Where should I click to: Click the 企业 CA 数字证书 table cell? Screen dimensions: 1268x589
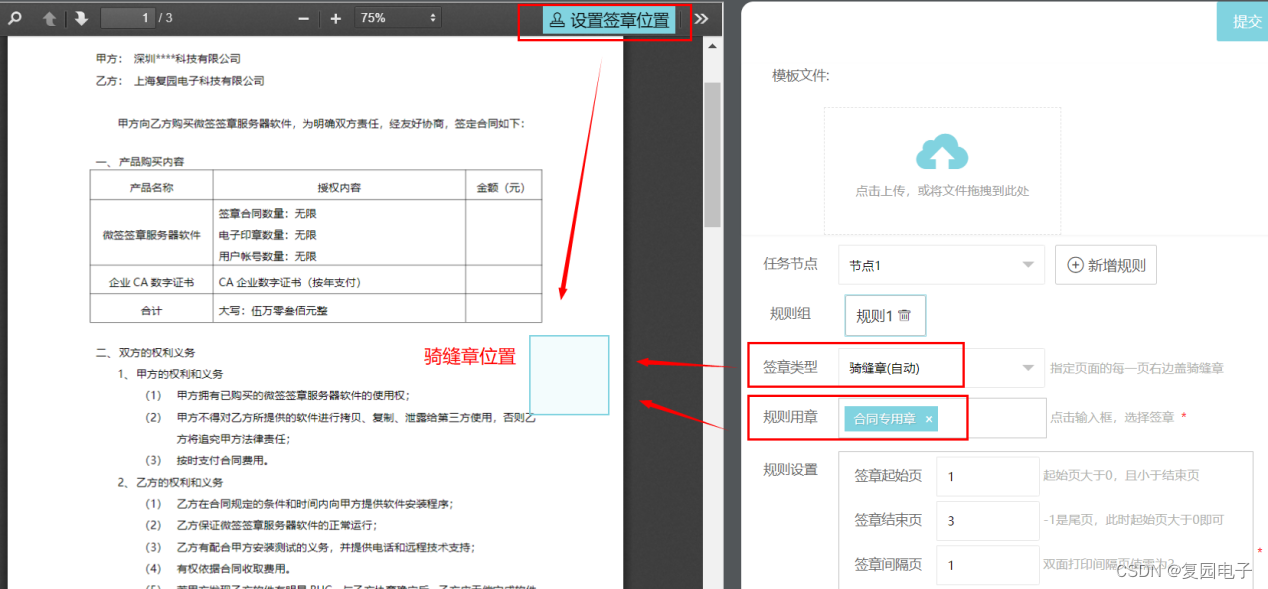coord(151,282)
